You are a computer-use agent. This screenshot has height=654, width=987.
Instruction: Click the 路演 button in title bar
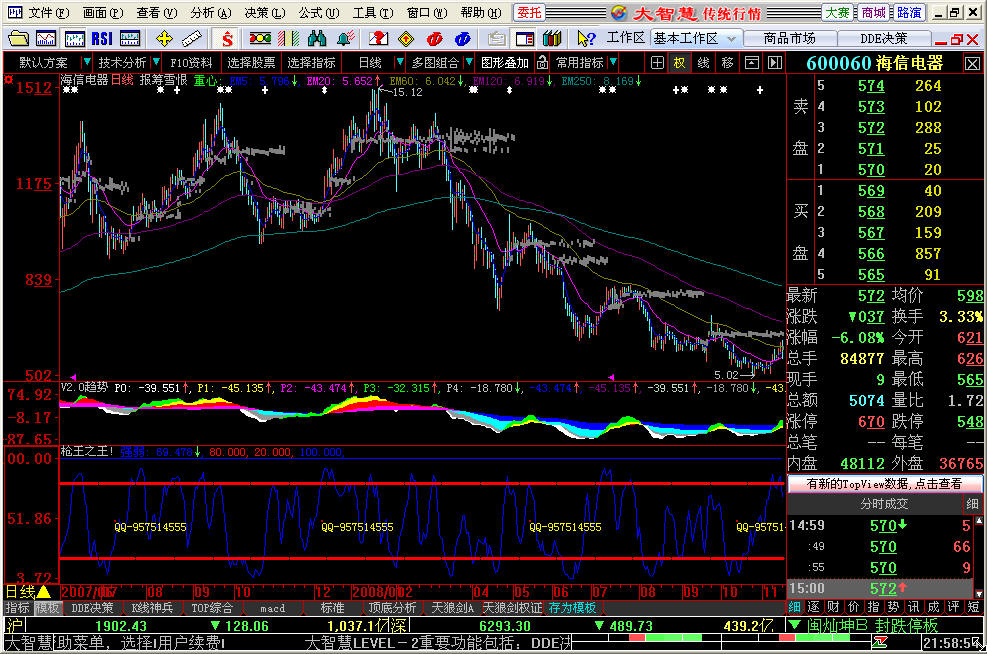[x=909, y=13]
